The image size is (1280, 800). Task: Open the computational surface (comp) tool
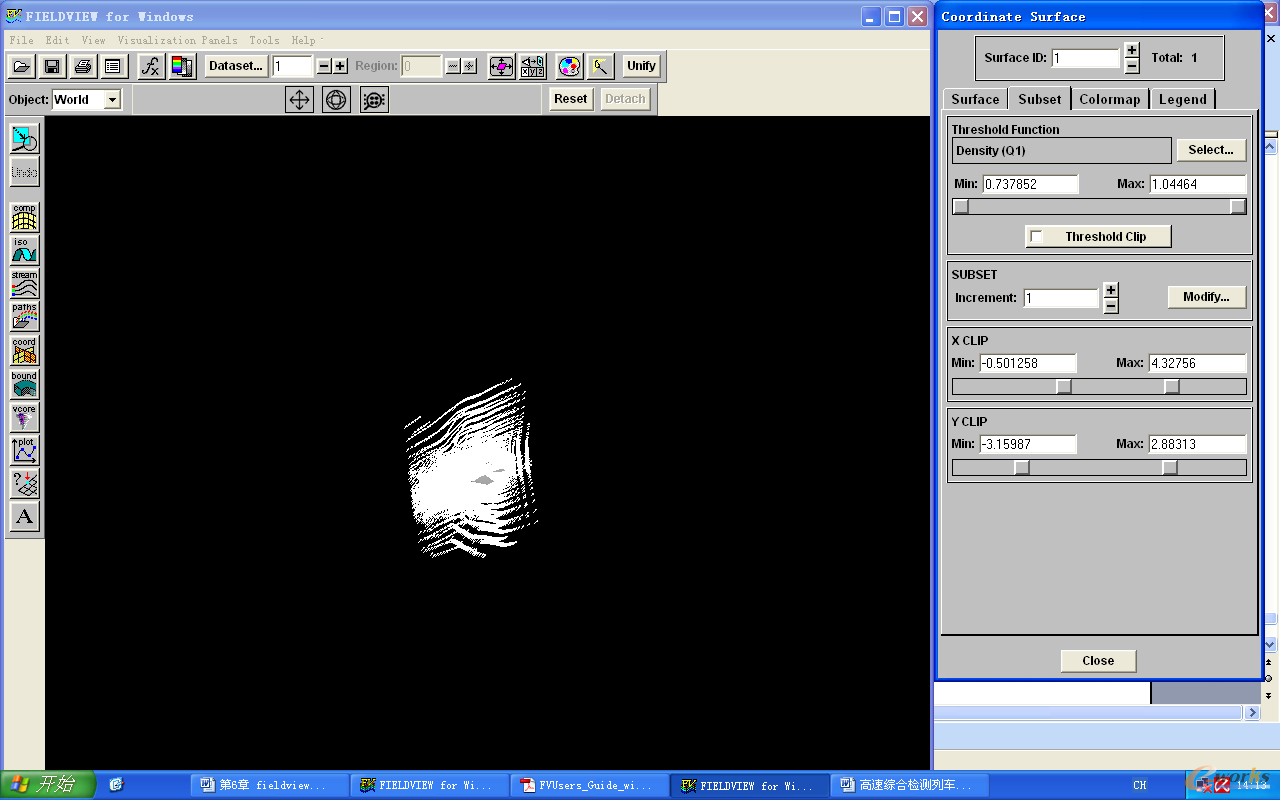tap(24, 217)
